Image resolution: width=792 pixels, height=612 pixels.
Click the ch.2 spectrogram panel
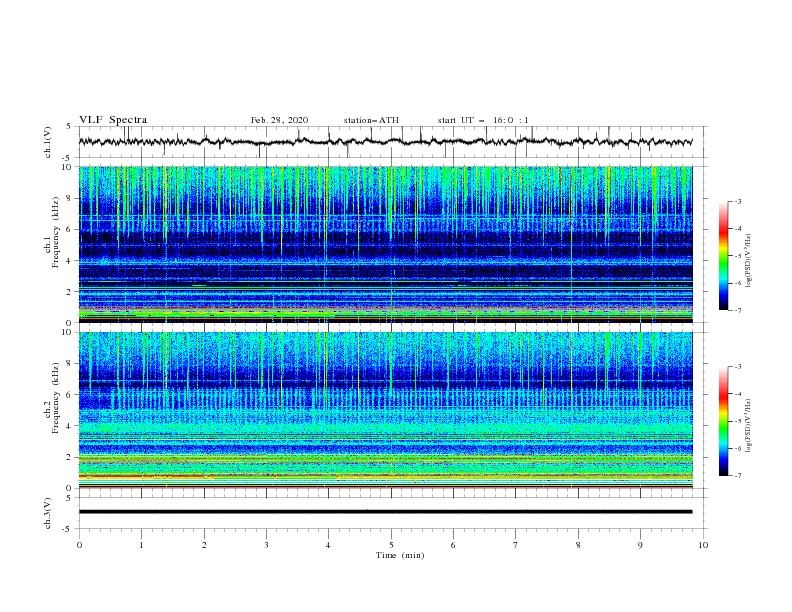[x=385, y=410]
